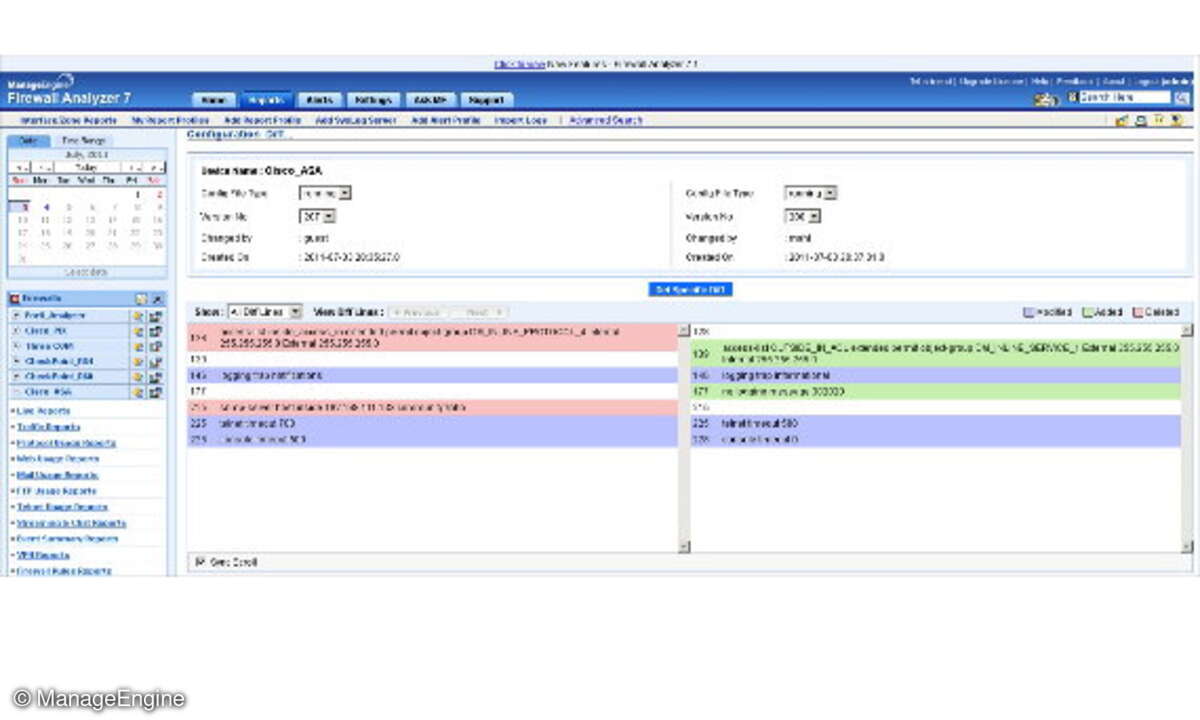The height and width of the screenshot is (720, 1200).
Task: Click first icon in Forti_Analyzer device row
Action: coord(139,315)
